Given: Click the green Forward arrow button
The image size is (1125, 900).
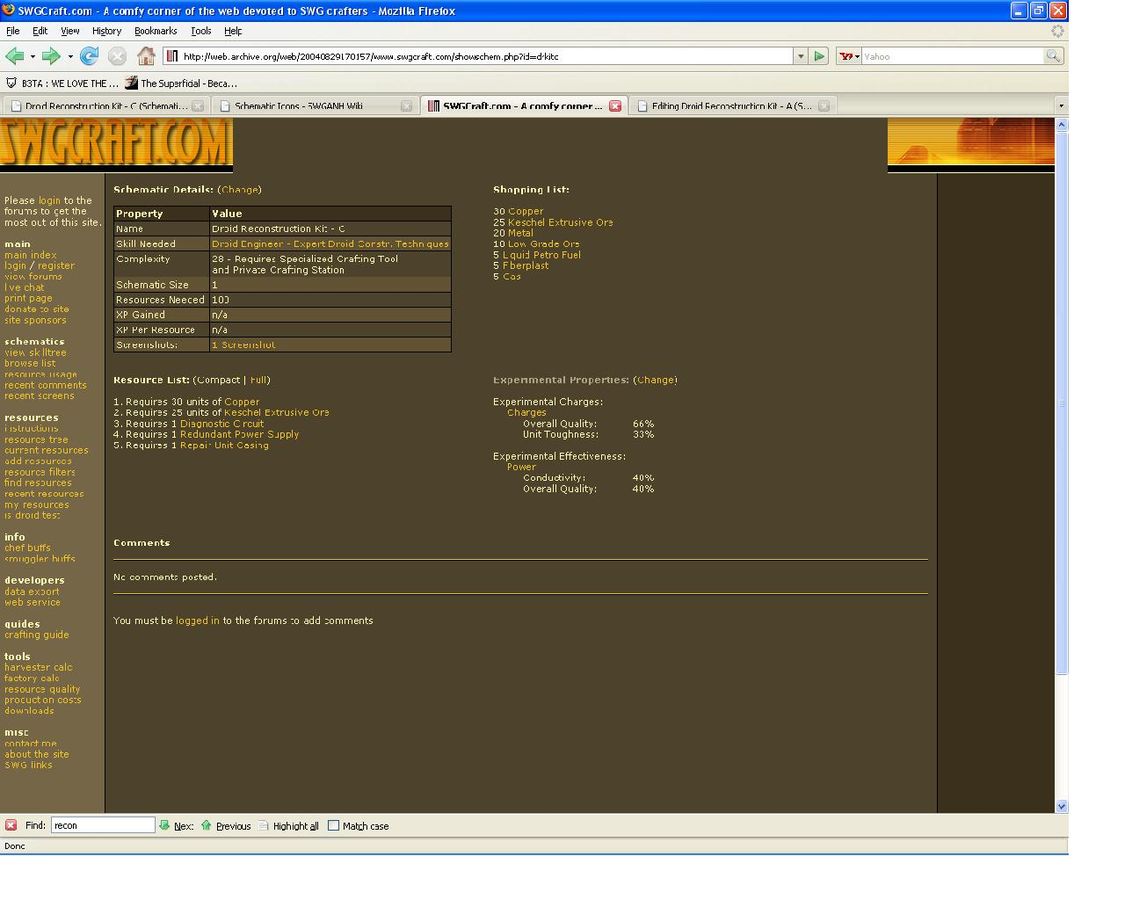Looking at the screenshot, I should [50, 56].
